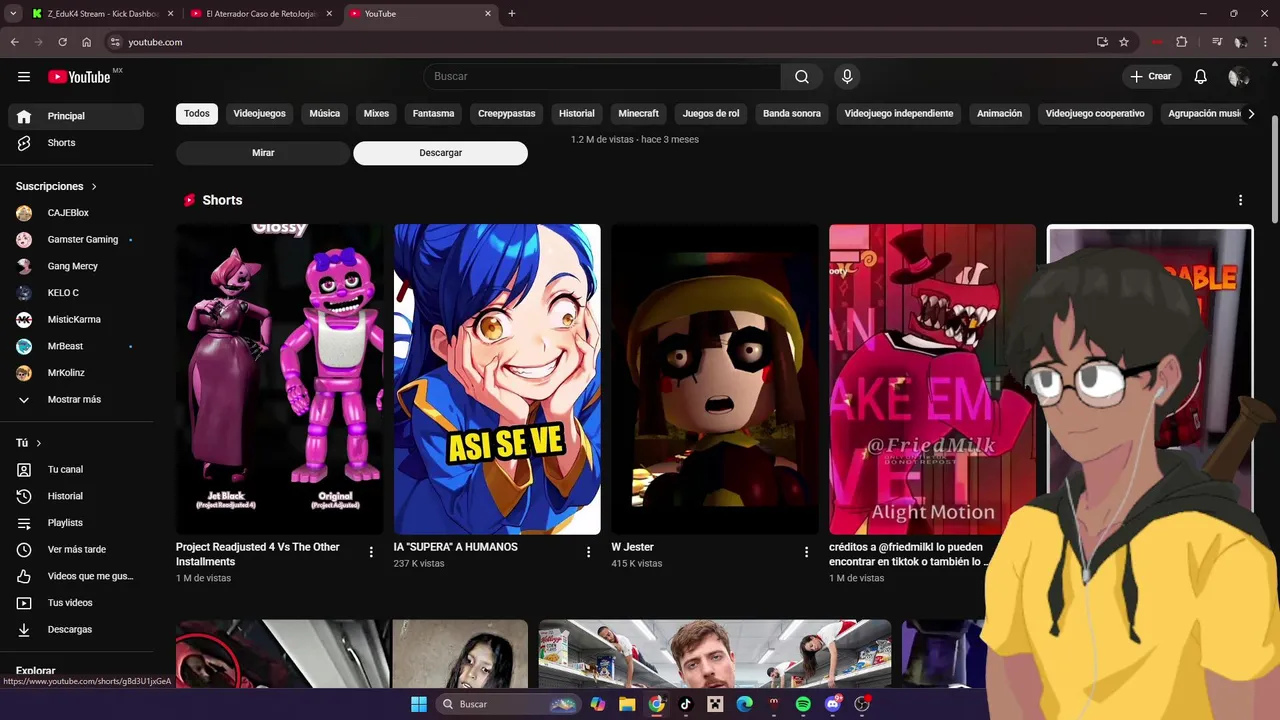Open the MisticKarma channel

(76, 319)
